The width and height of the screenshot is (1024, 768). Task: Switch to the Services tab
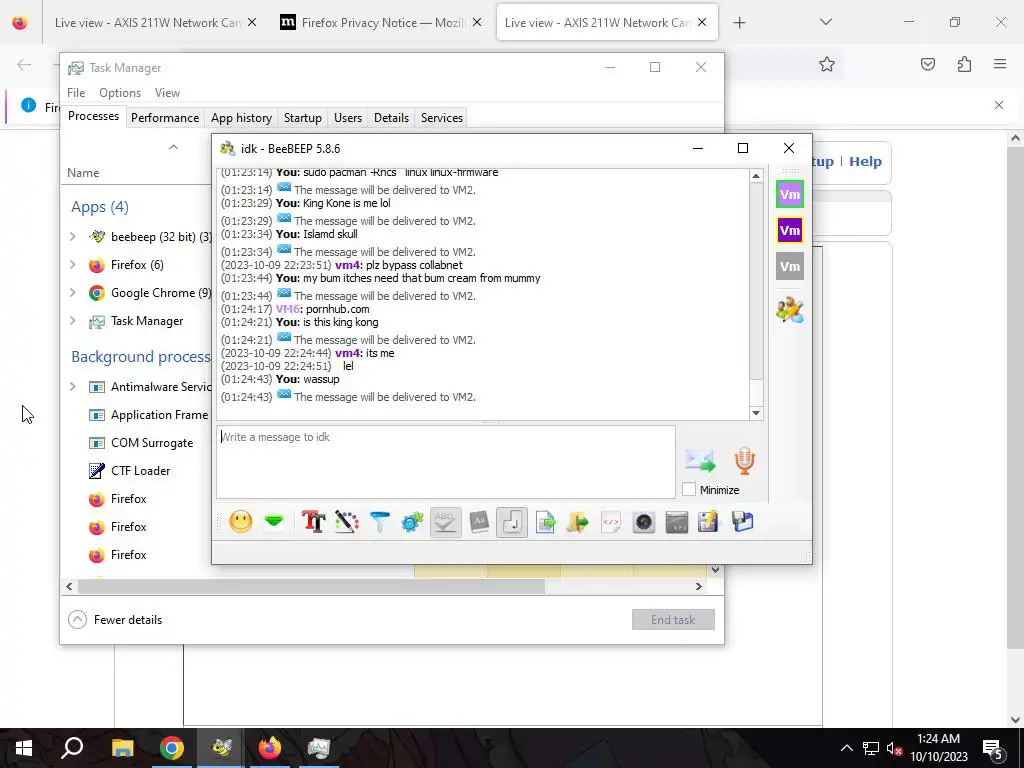(x=441, y=118)
